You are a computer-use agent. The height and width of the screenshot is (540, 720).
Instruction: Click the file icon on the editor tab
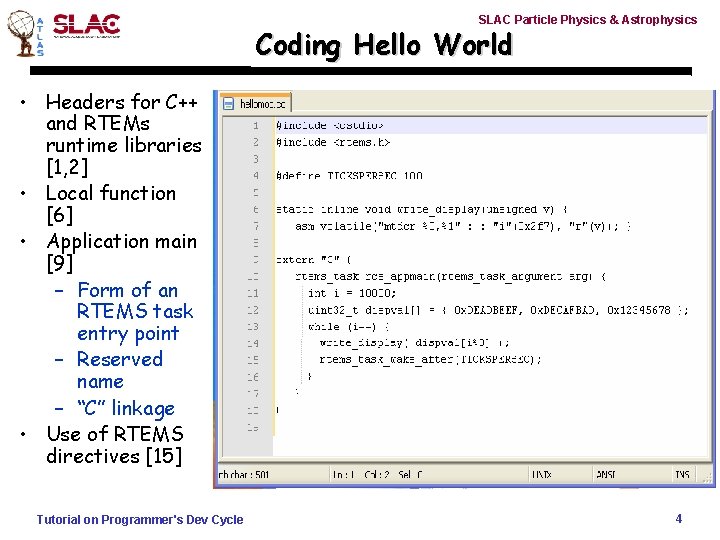pyautogui.click(x=228, y=104)
